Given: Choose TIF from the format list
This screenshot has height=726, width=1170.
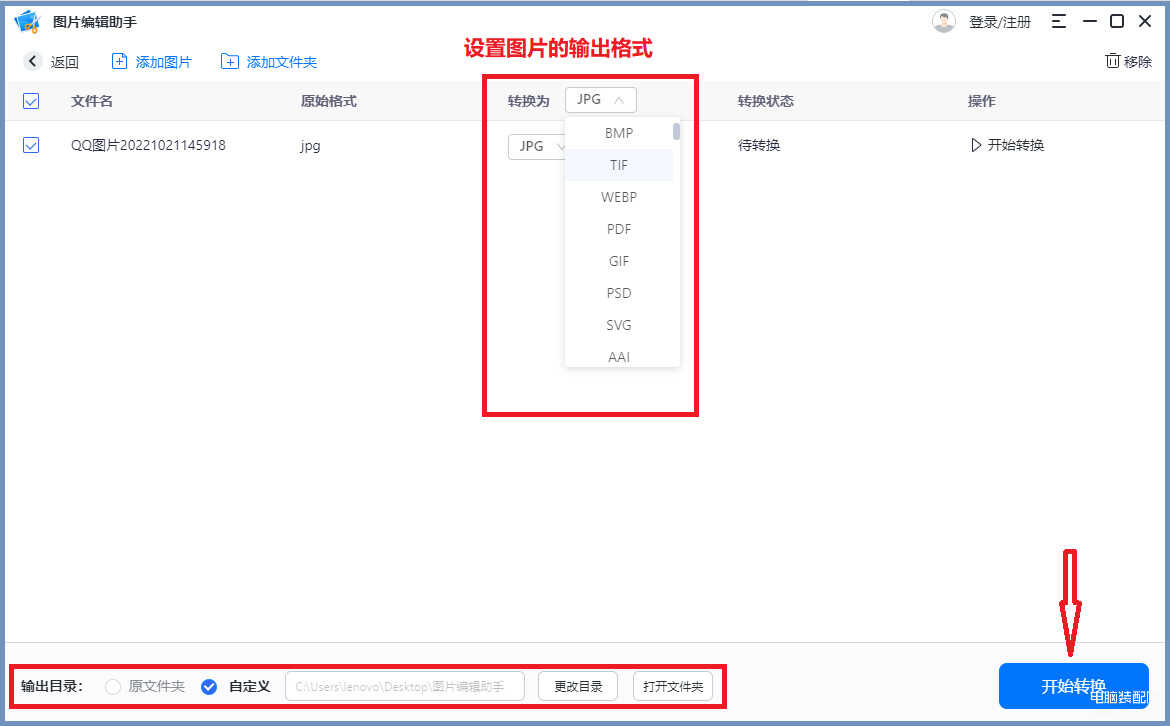Looking at the screenshot, I should 619,165.
